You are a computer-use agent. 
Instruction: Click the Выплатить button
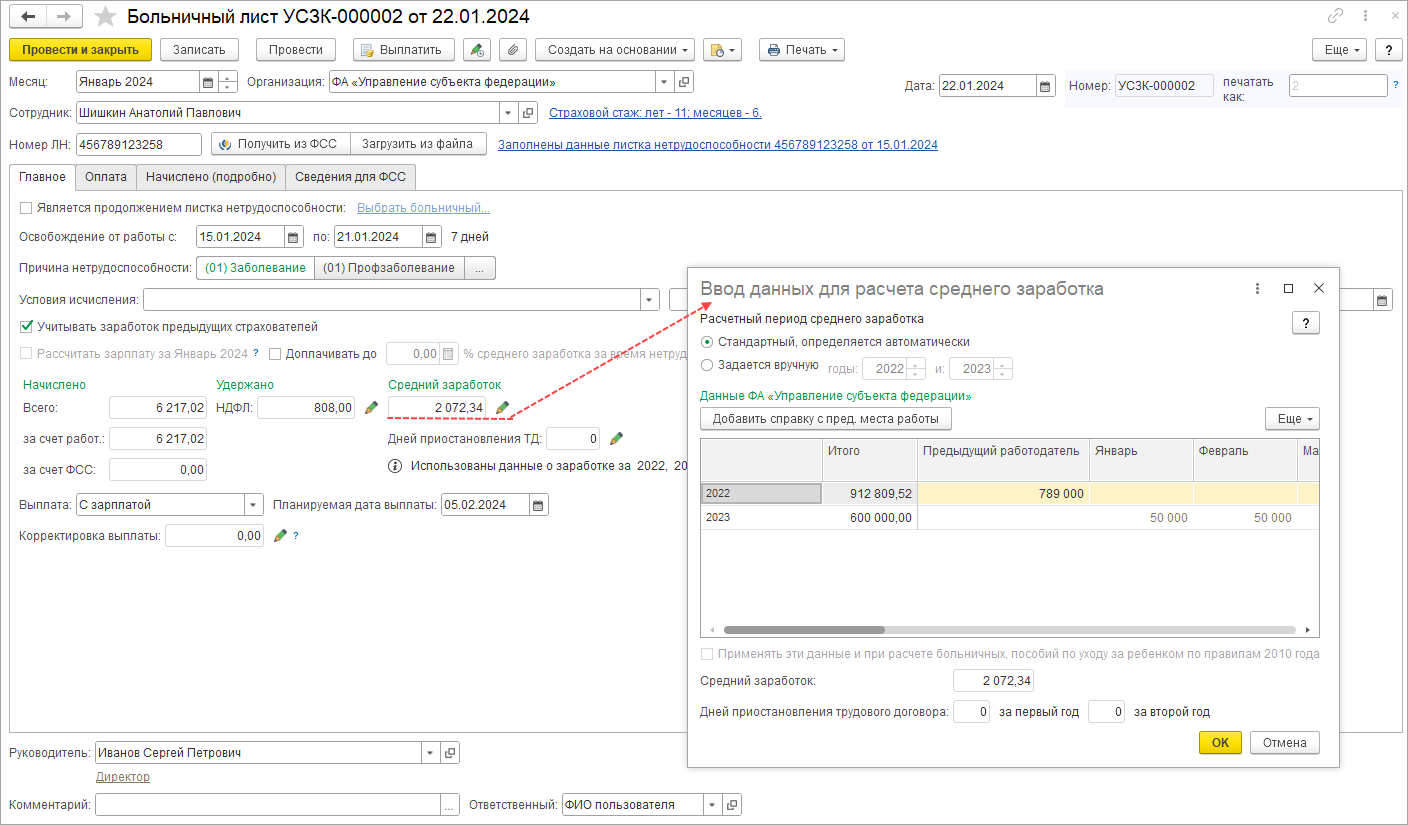(404, 50)
